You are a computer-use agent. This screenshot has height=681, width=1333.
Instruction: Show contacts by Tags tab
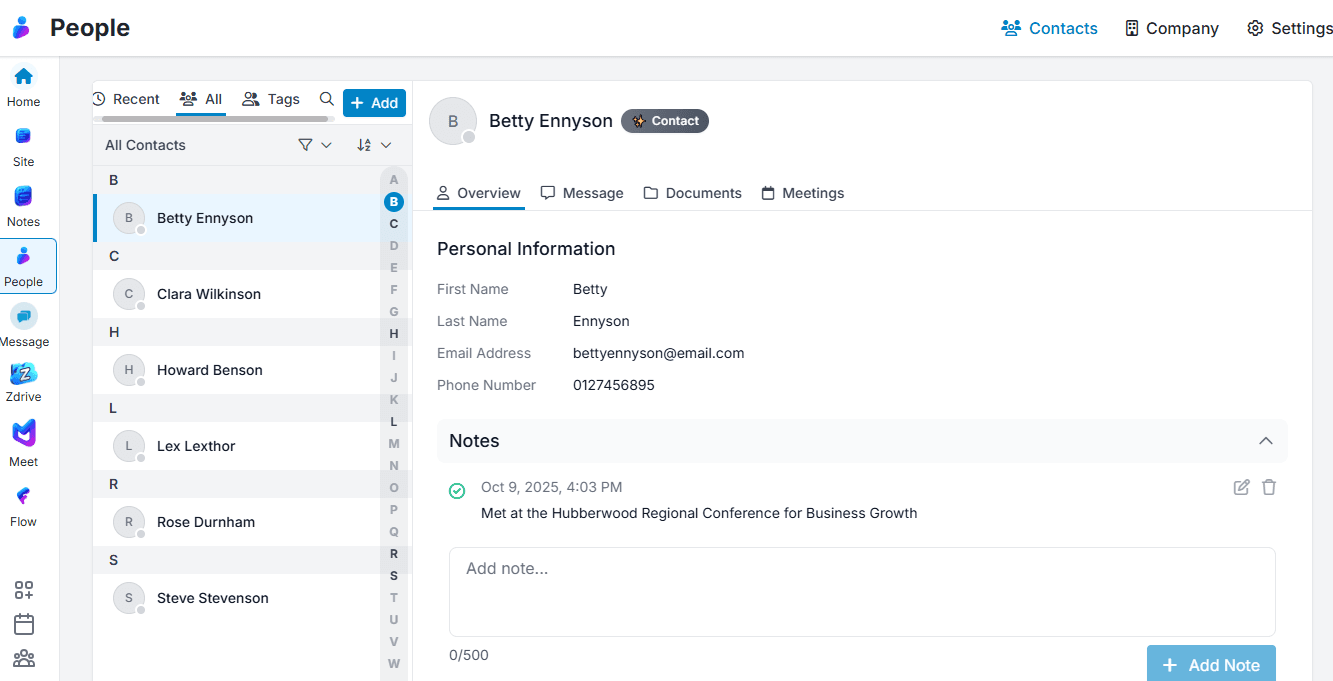tap(271, 99)
